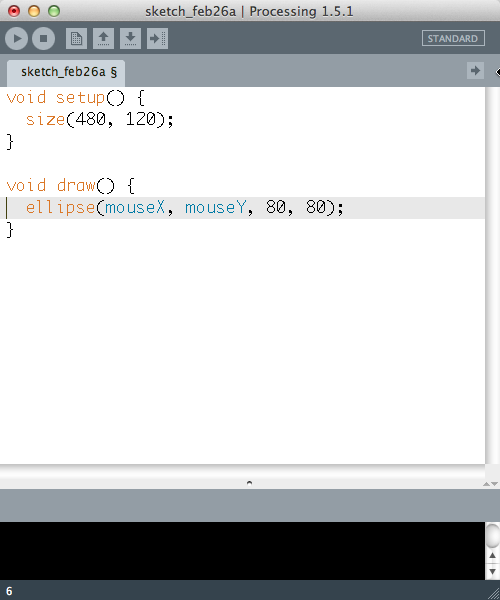The height and width of the screenshot is (600, 500).
Task: Open a sketch using the up-arrow icon
Action: tap(103, 38)
